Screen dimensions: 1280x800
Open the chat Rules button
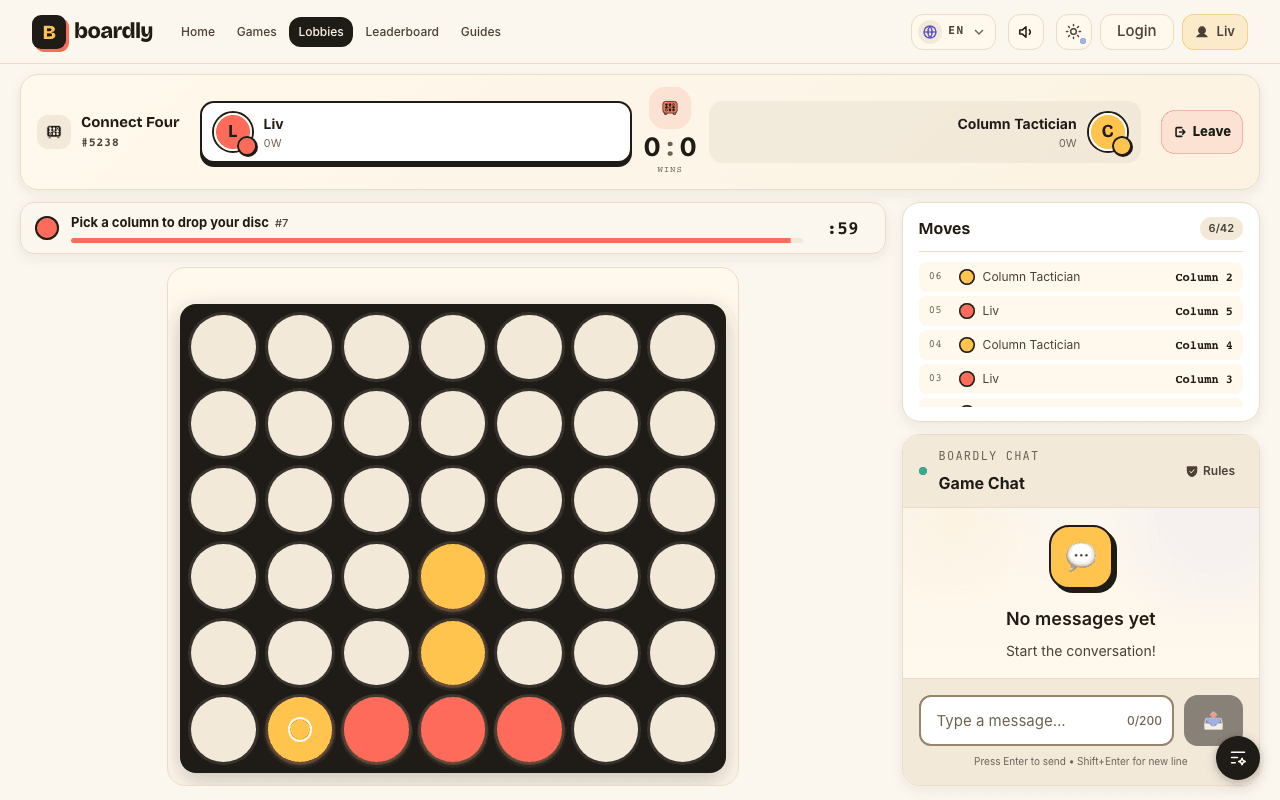(1210, 471)
